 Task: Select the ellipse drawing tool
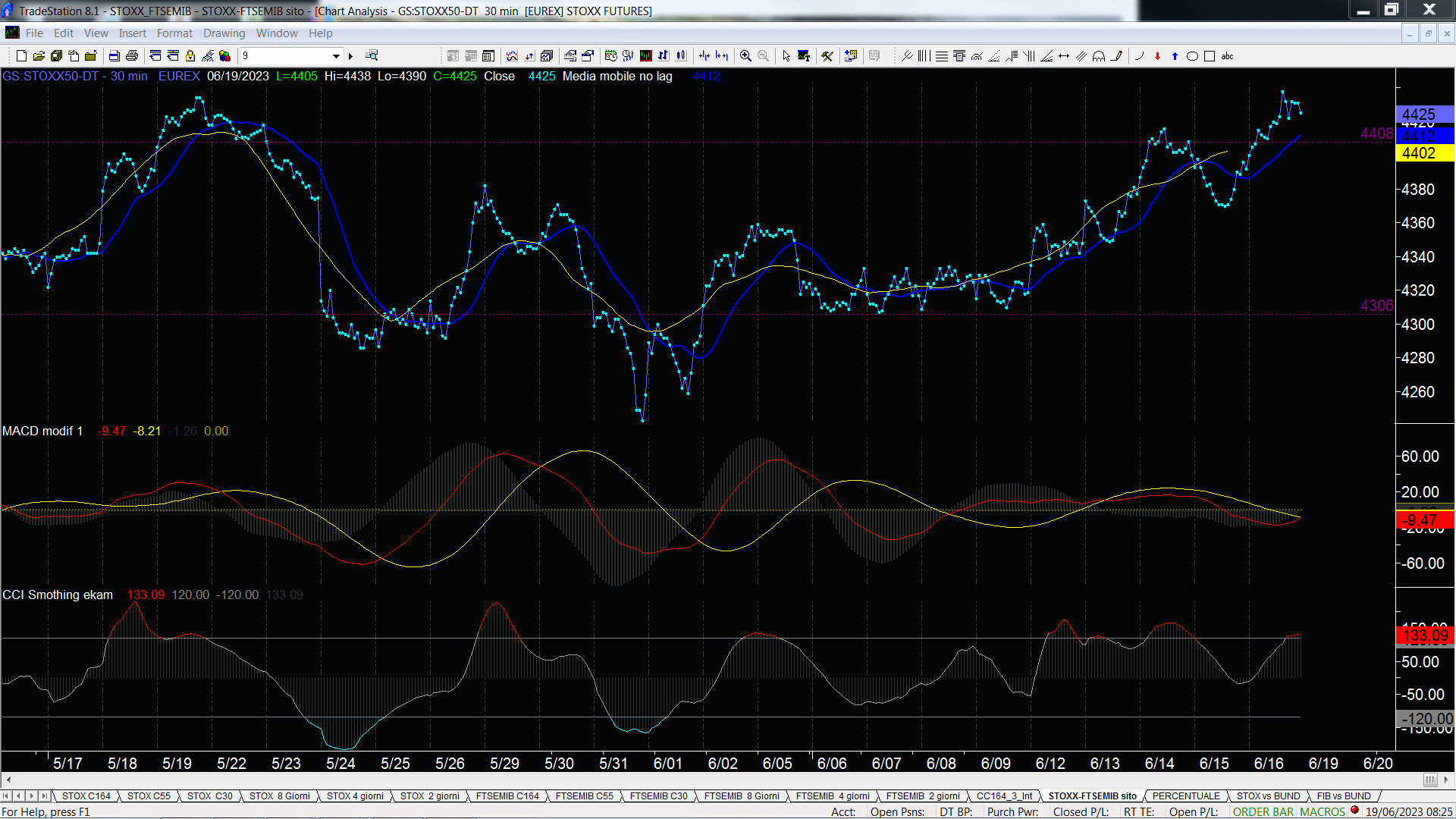click(1192, 56)
